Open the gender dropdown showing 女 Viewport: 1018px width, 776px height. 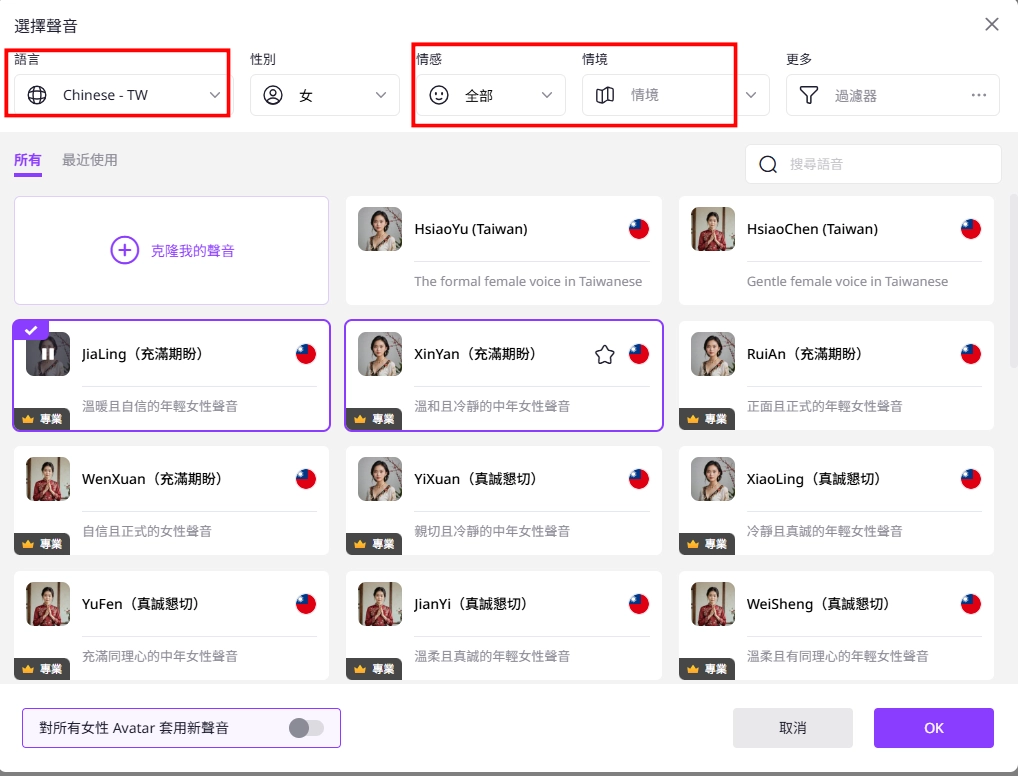[380, 95]
